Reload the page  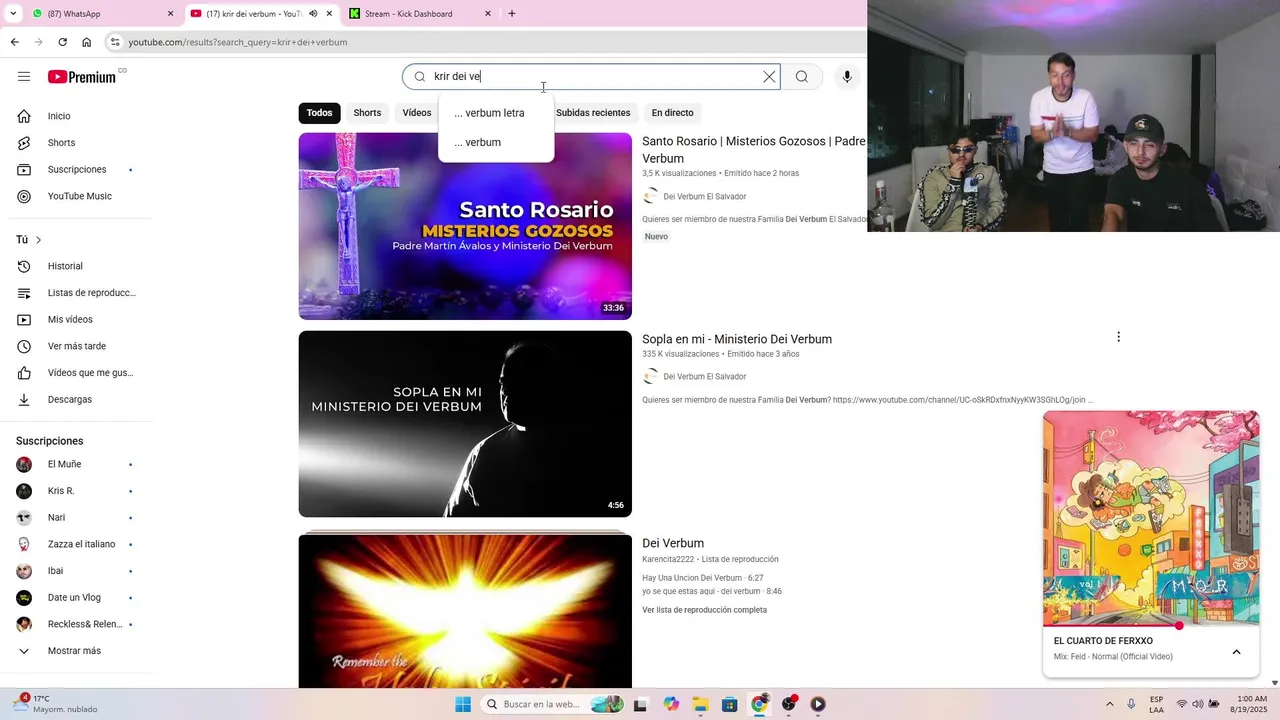click(x=62, y=42)
